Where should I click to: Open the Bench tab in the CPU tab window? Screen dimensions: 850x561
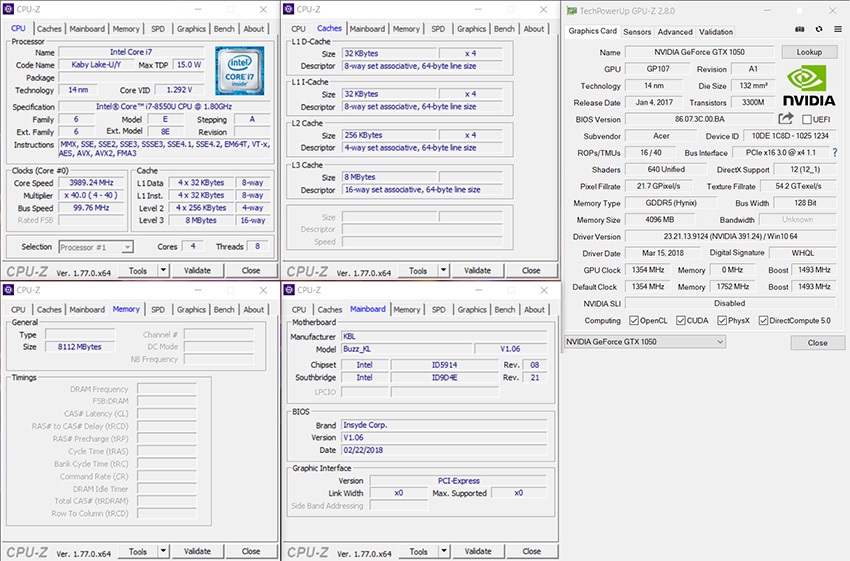tap(224, 29)
